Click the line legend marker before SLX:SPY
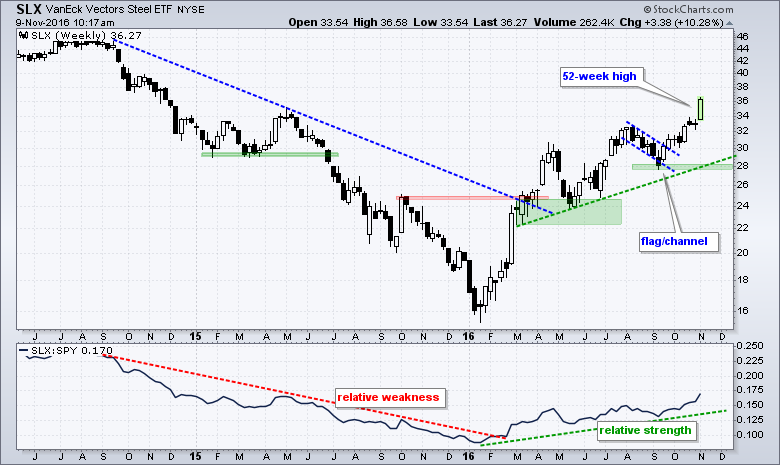 [x=24, y=351]
